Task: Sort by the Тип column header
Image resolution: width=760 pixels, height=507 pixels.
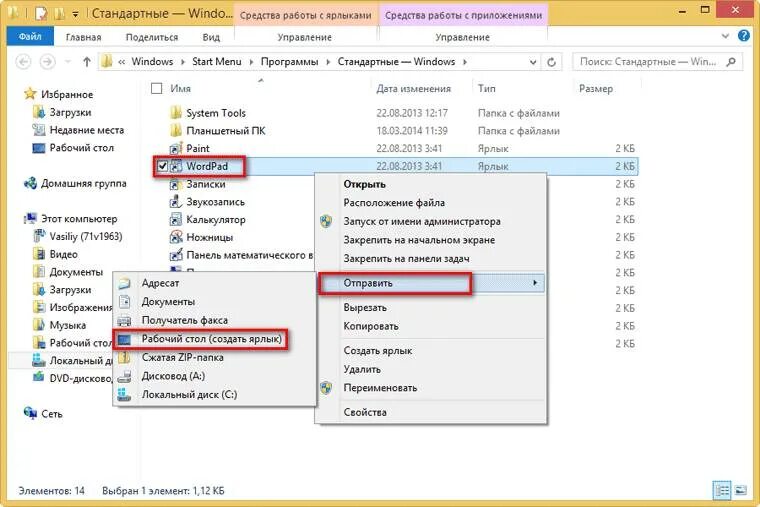Action: (x=487, y=89)
